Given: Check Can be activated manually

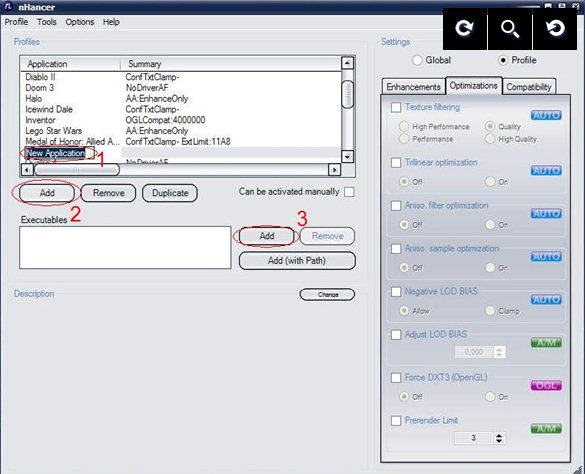Looking at the screenshot, I should tap(349, 192).
